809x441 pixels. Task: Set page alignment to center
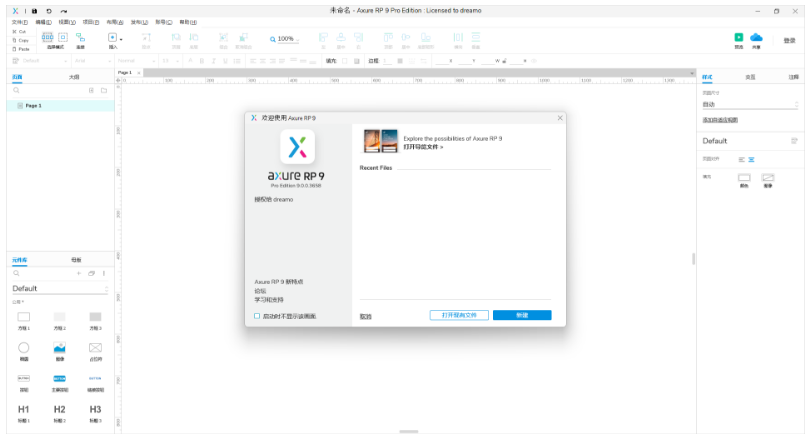pyautogui.click(x=751, y=159)
